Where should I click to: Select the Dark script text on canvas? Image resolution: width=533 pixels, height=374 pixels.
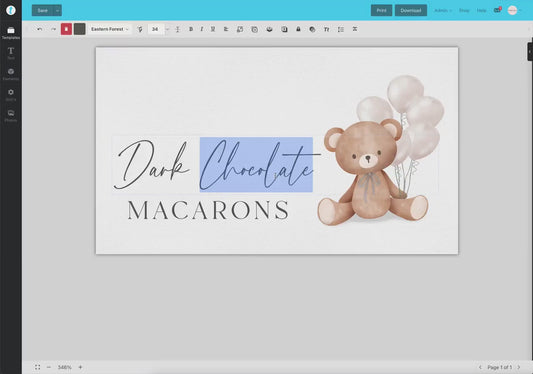[152, 165]
